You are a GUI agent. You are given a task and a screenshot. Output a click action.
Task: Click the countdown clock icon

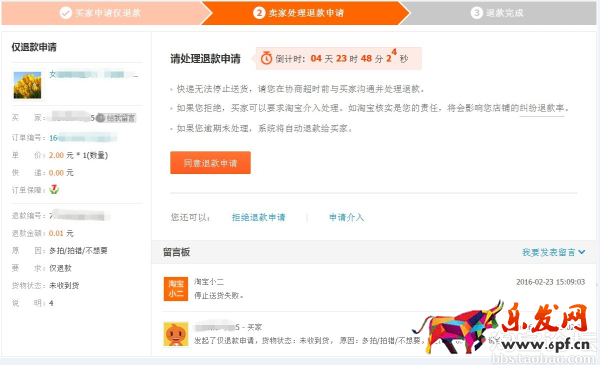pos(266,59)
